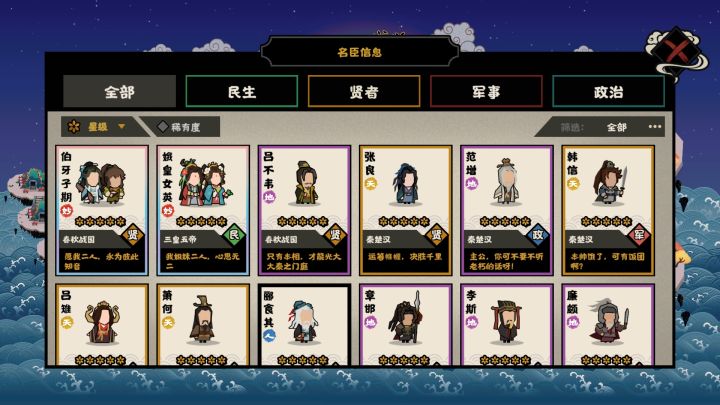Close the 名臣信息 panel with red X
The width and height of the screenshot is (720, 405).
coord(677,51)
